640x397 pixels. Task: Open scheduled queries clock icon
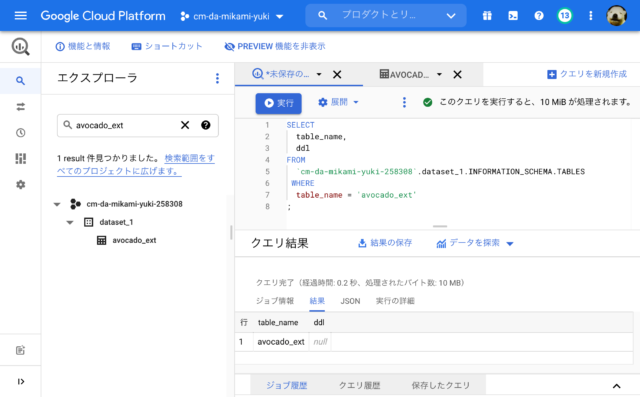[x=20, y=133]
